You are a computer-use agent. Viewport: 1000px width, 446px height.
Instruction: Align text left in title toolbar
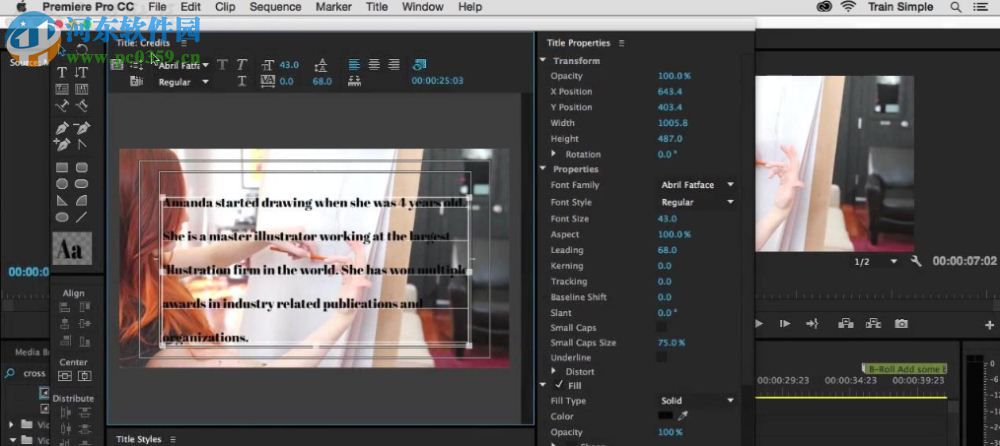(x=354, y=64)
